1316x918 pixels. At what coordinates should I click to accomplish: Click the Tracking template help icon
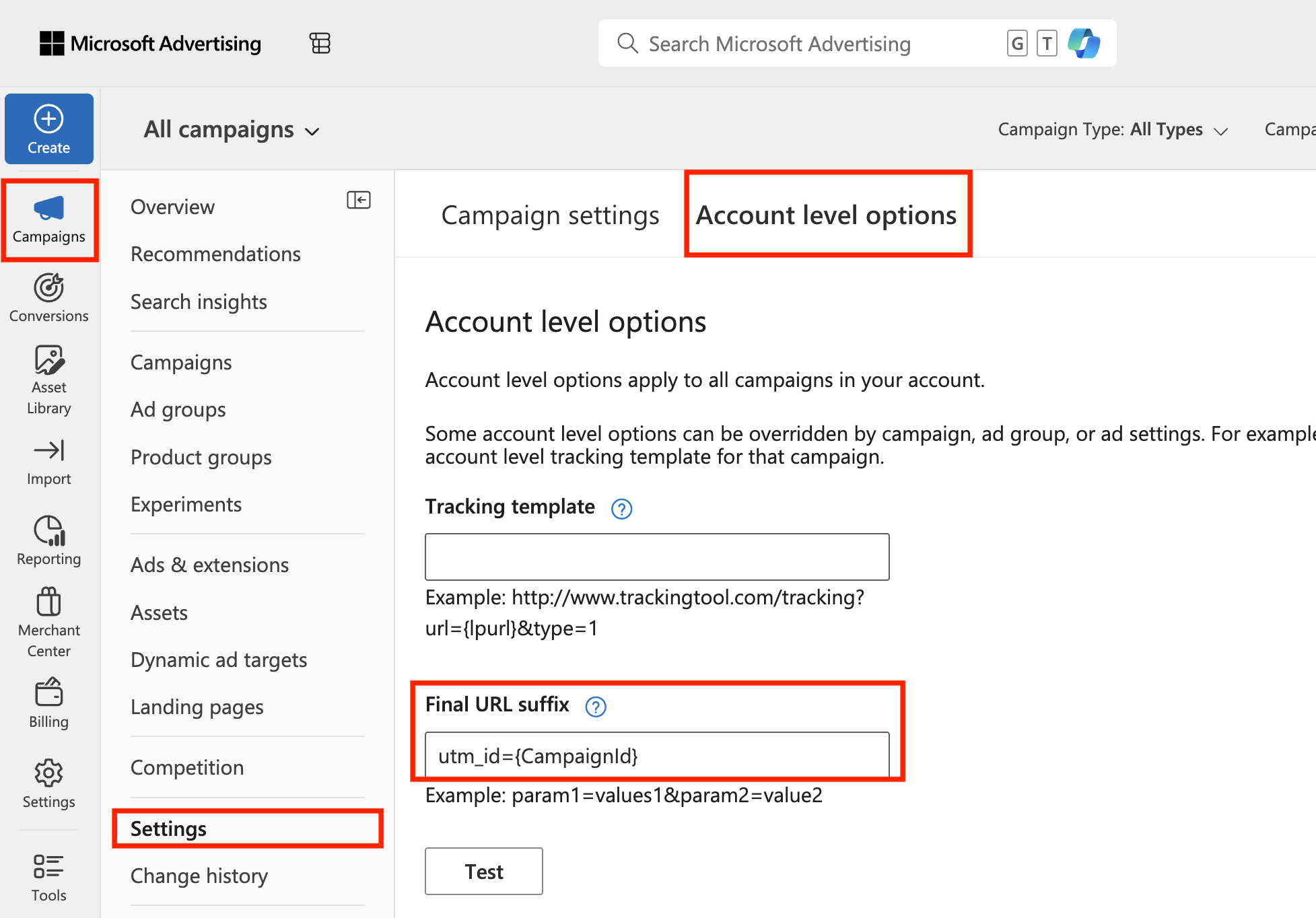click(x=621, y=509)
